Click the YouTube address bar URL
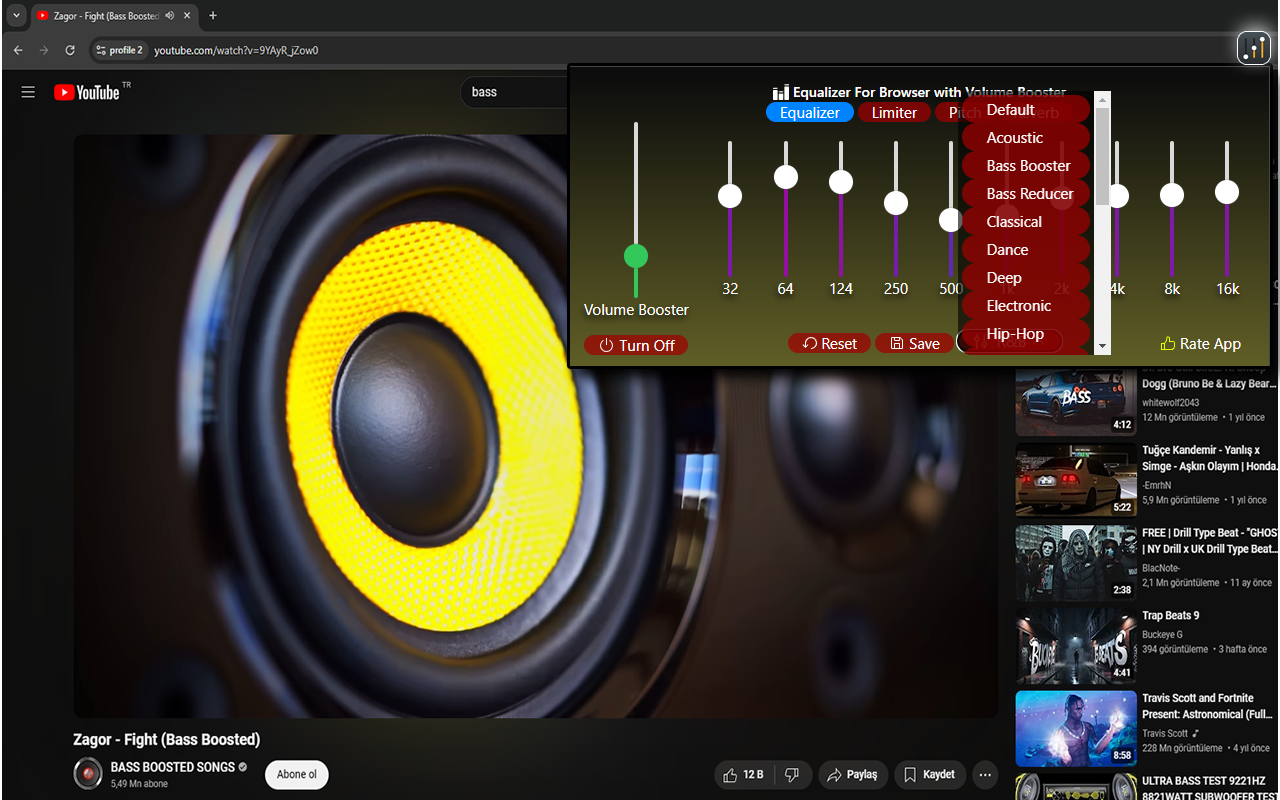The image size is (1280, 800). pyautogui.click(x=236, y=50)
